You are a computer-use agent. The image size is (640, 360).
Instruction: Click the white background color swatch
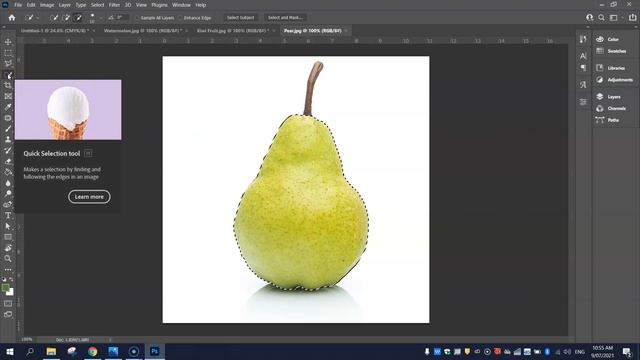(x=11, y=293)
